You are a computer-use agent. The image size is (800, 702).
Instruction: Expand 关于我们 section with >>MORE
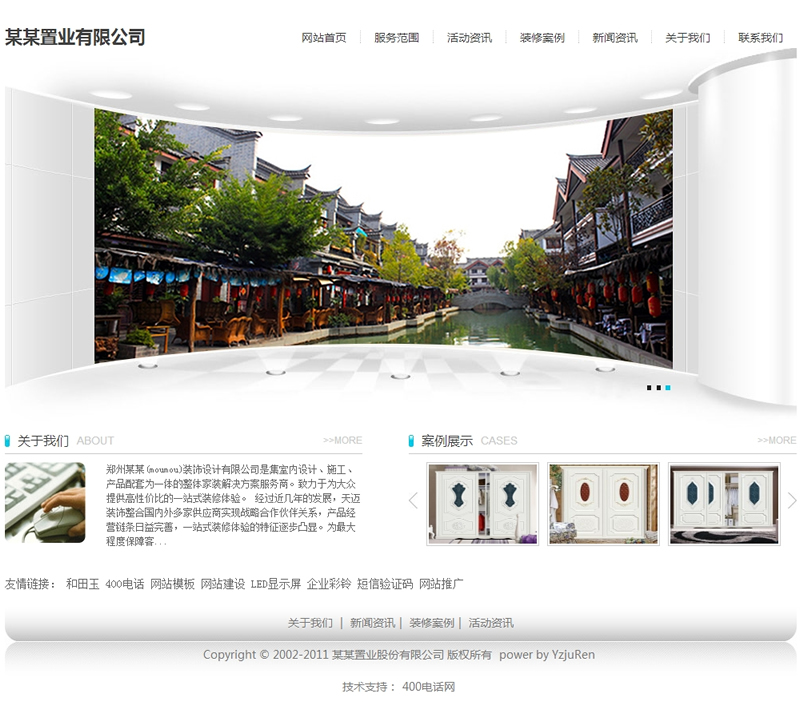click(x=342, y=440)
